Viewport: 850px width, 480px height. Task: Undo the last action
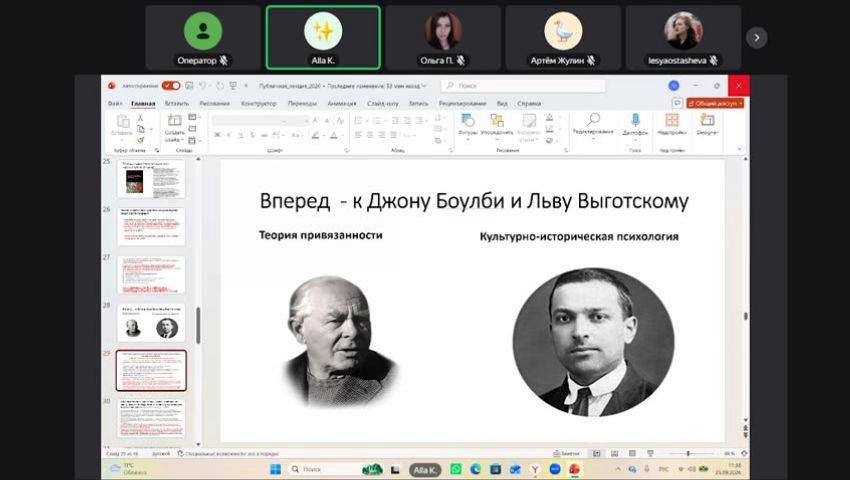click(x=202, y=86)
